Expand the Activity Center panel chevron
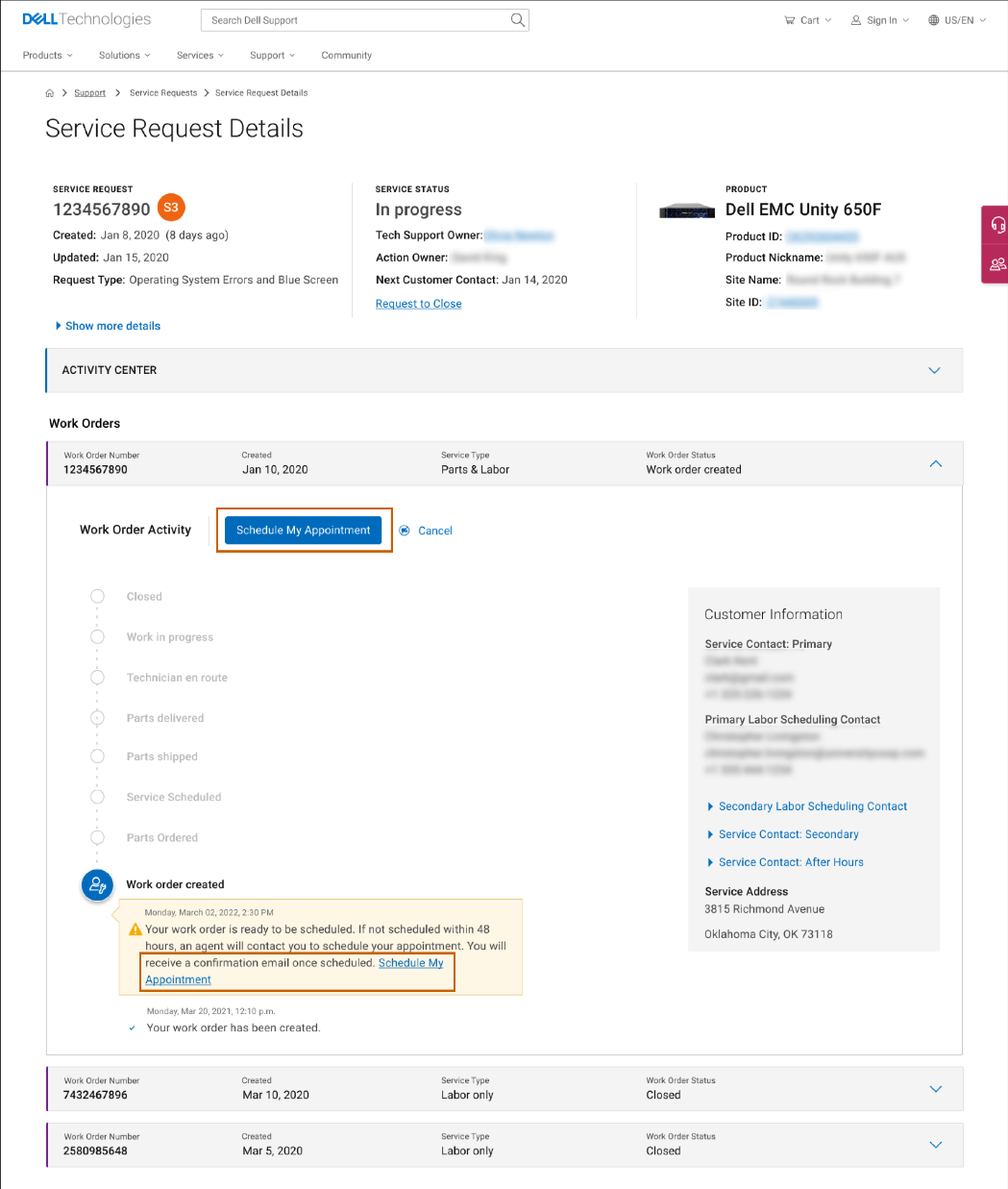The image size is (1008, 1189). coord(934,370)
